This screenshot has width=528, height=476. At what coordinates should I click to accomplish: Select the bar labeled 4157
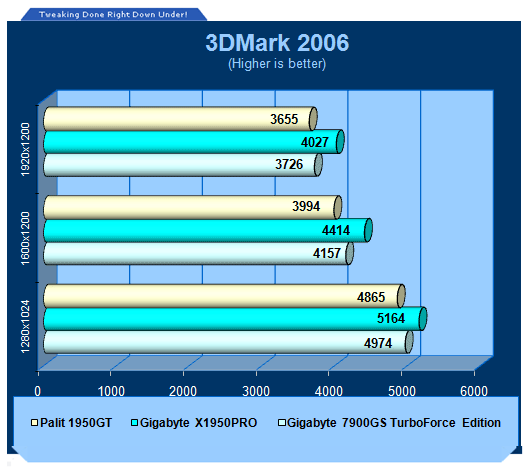tap(198, 253)
